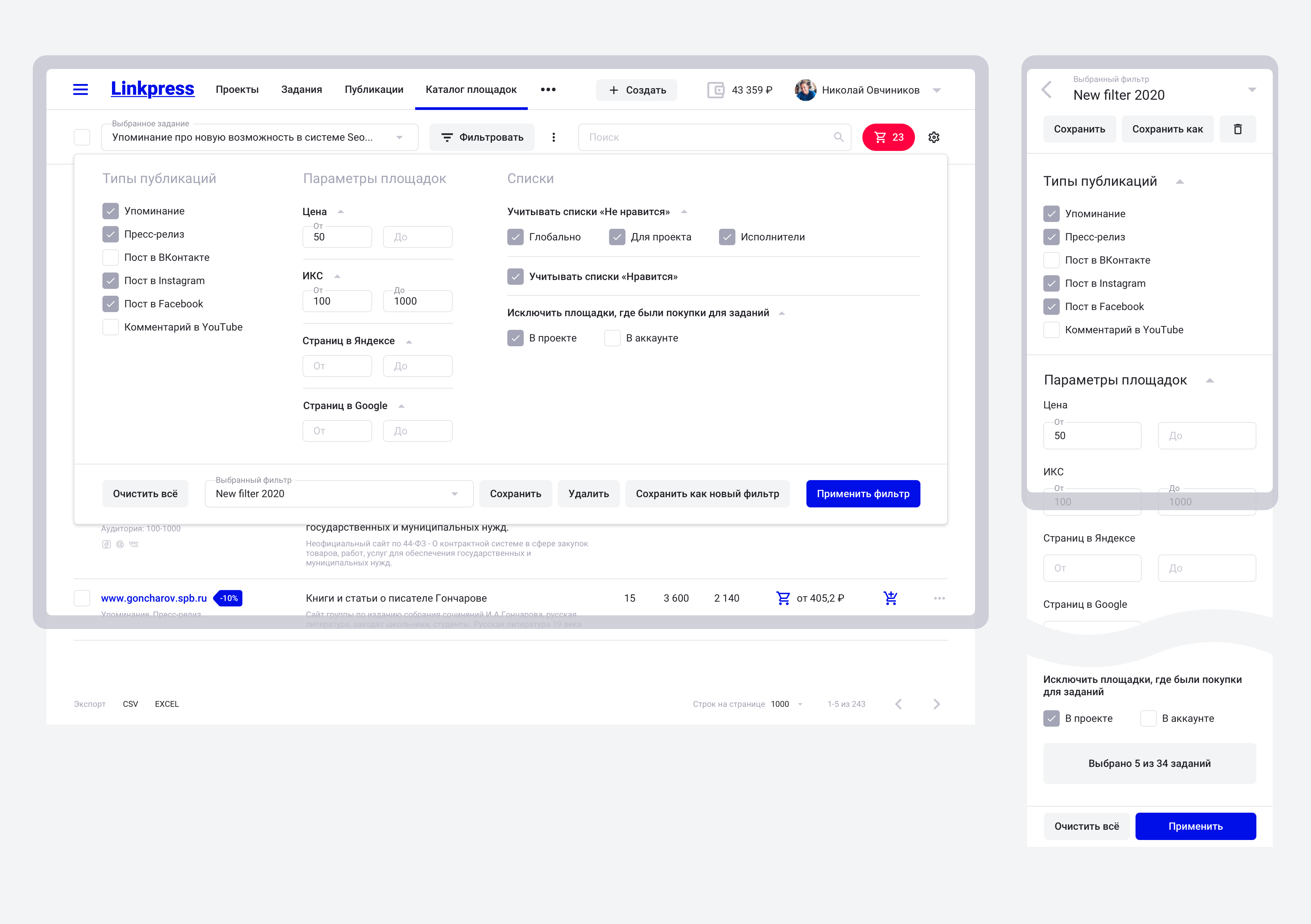Screen dimensions: 1311x924
Task: Enable Пост в ВКонтакте checkbox in desktop filter
Action: 111,257
